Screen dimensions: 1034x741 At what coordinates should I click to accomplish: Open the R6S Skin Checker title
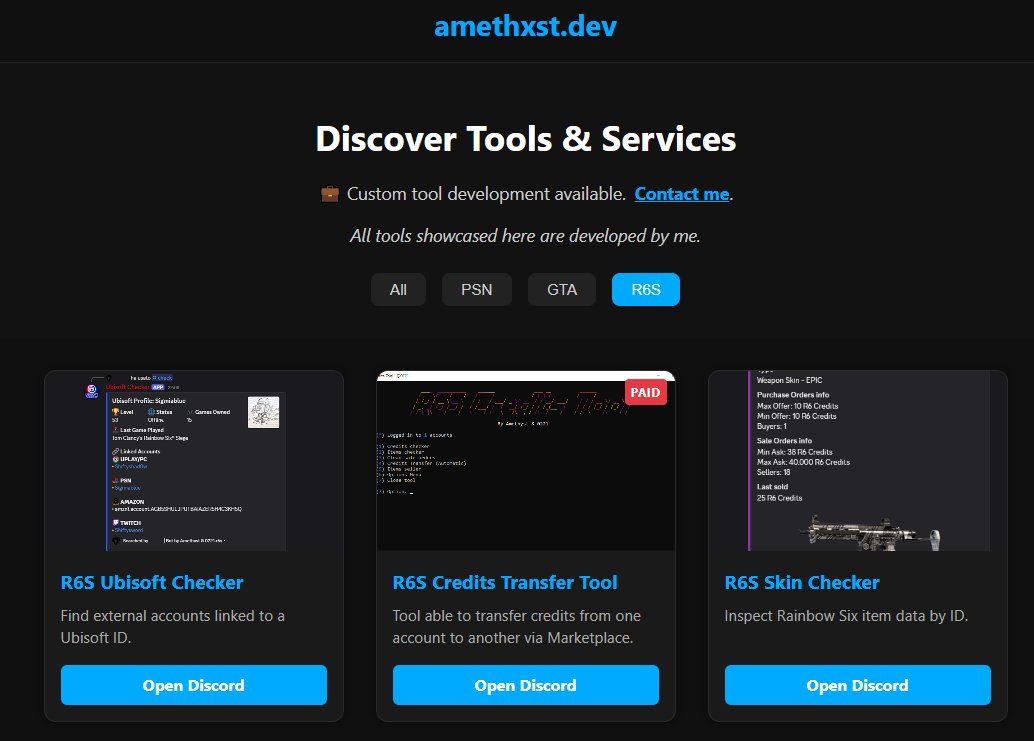[802, 583]
